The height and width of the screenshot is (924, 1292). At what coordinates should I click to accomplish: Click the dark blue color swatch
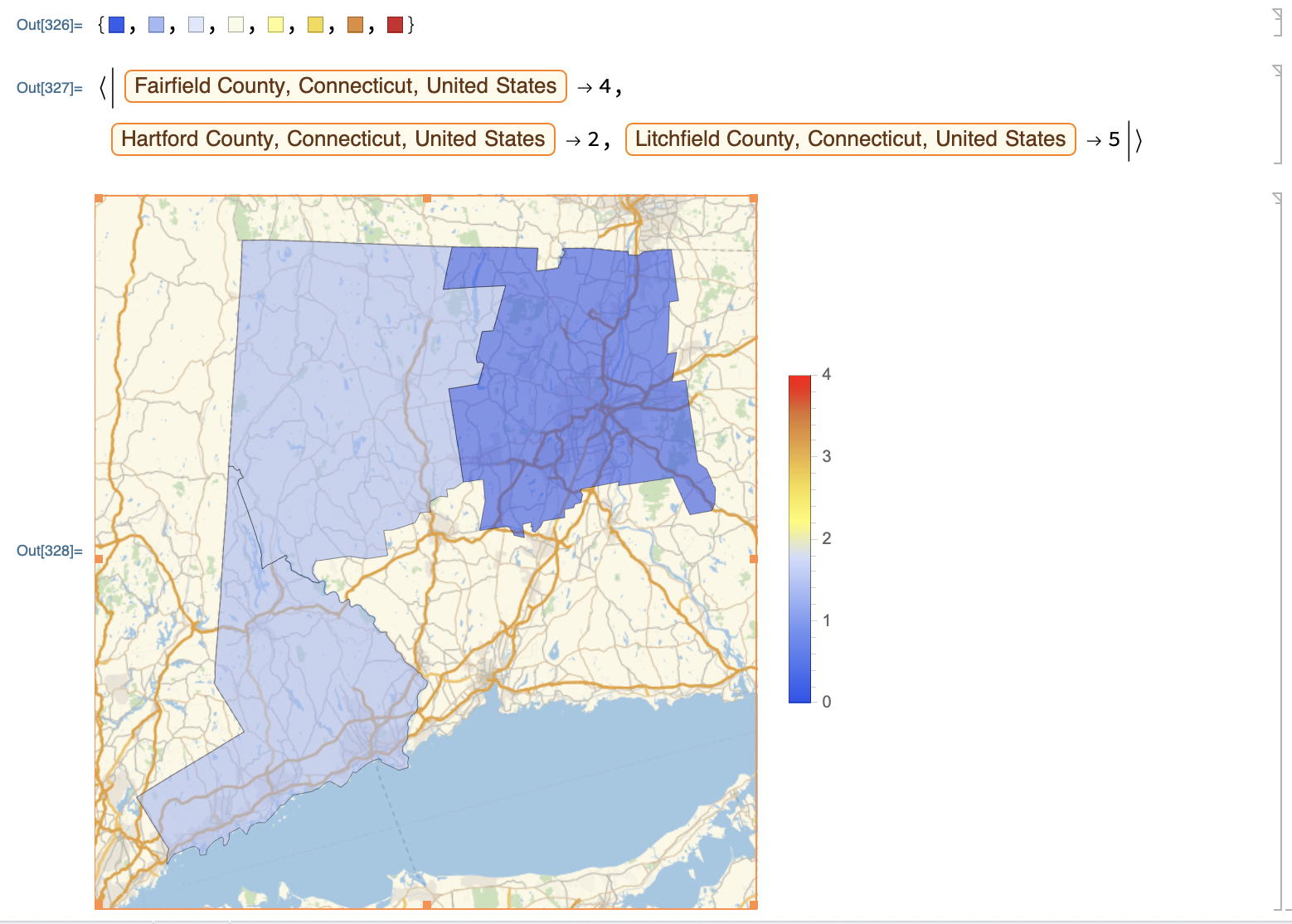point(116,25)
